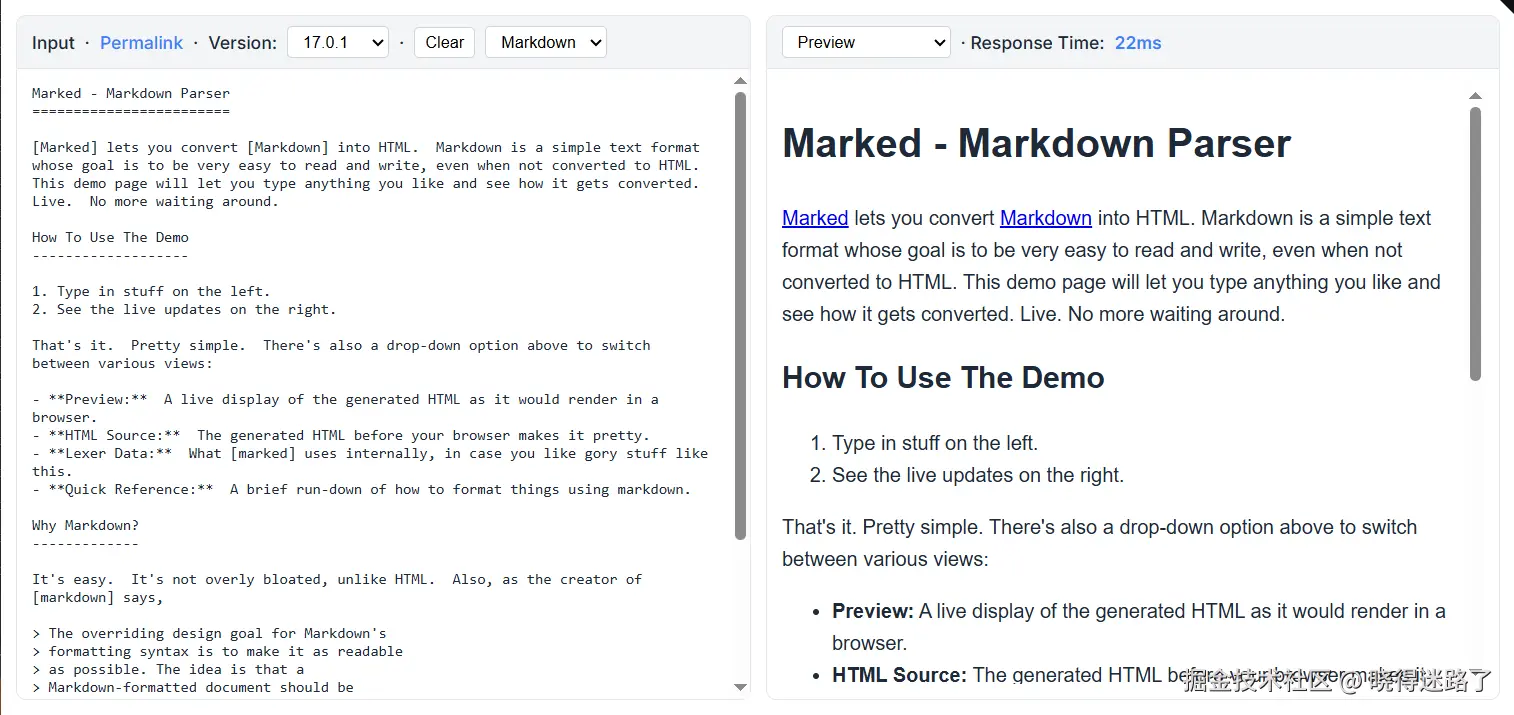
Task: Click the '**Quick Reference:**' line in input
Action: click(361, 489)
